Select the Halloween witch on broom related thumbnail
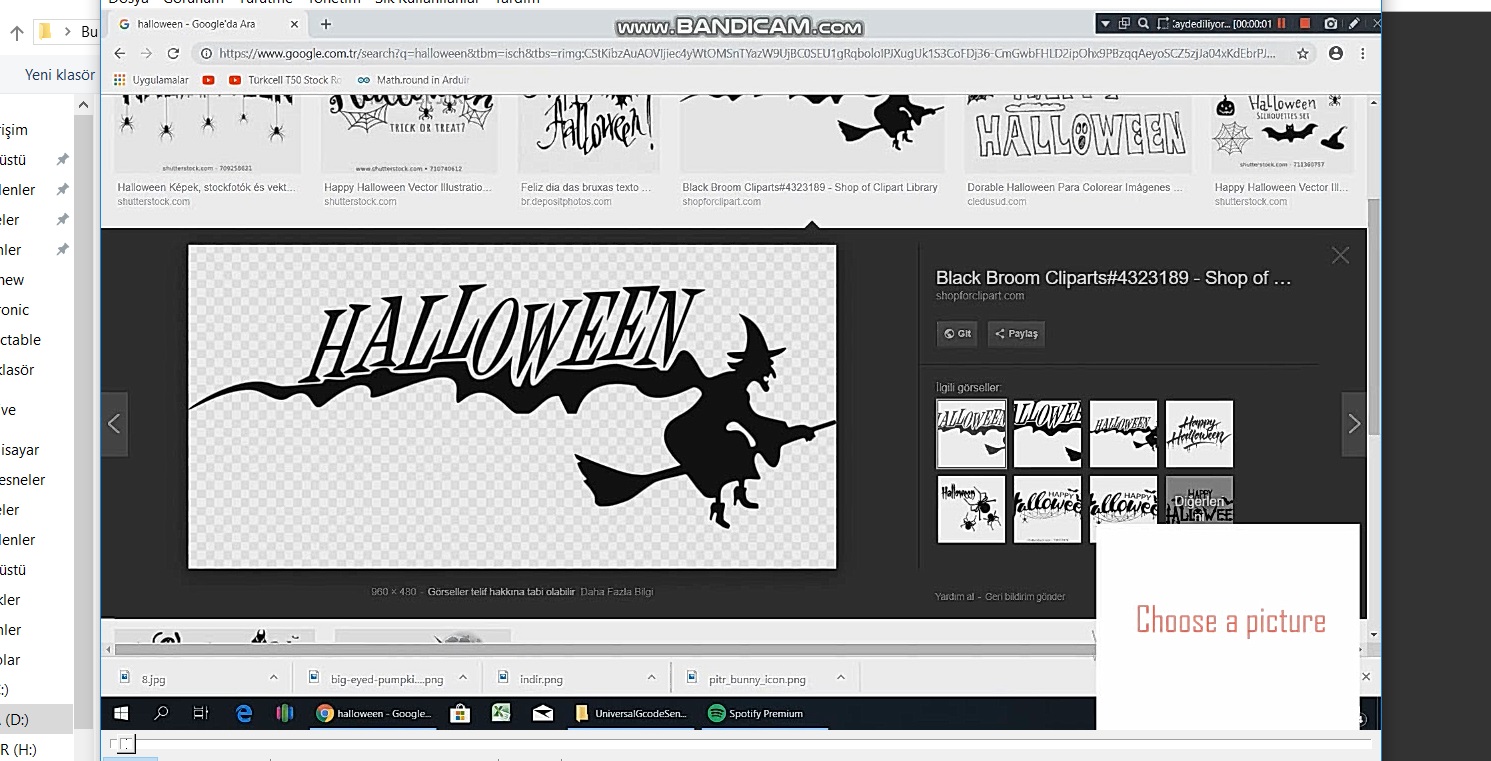Viewport: 1491px width, 761px height. [x=1123, y=434]
